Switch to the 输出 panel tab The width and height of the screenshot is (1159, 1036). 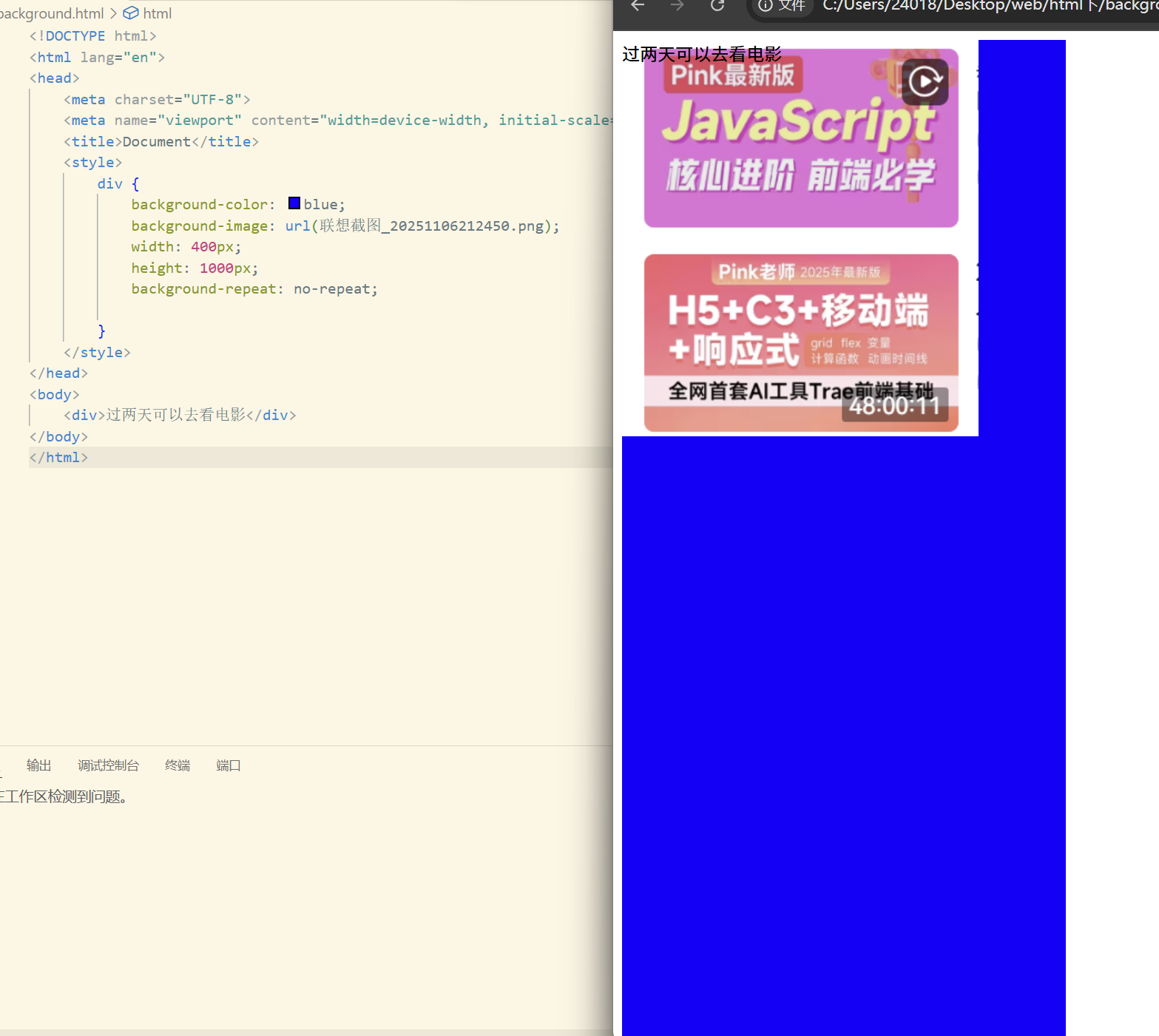coord(38,765)
